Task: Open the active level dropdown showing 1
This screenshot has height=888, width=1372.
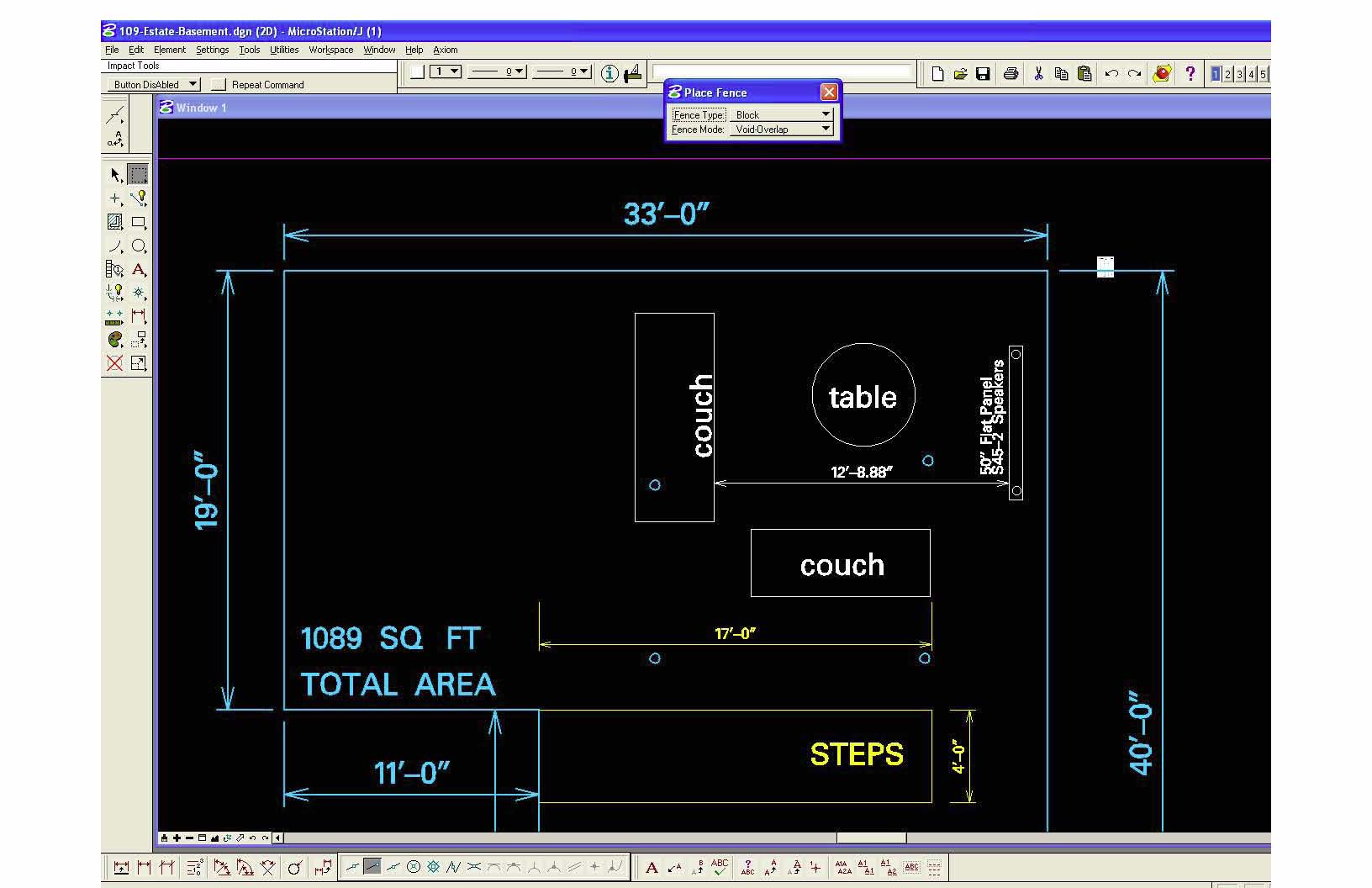Action: 446,71
